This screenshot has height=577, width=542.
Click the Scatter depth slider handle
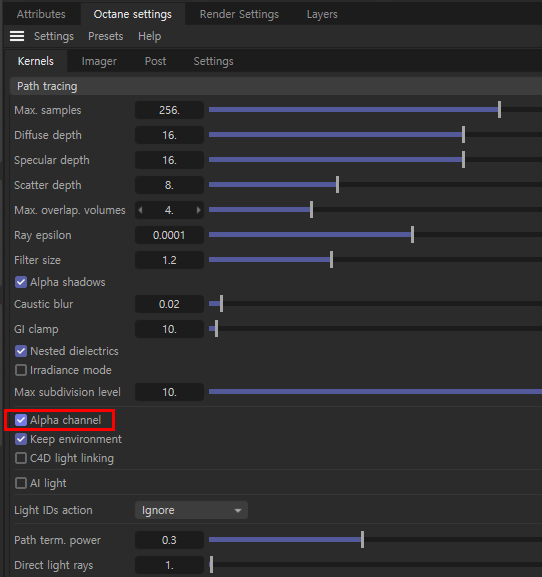click(337, 185)
